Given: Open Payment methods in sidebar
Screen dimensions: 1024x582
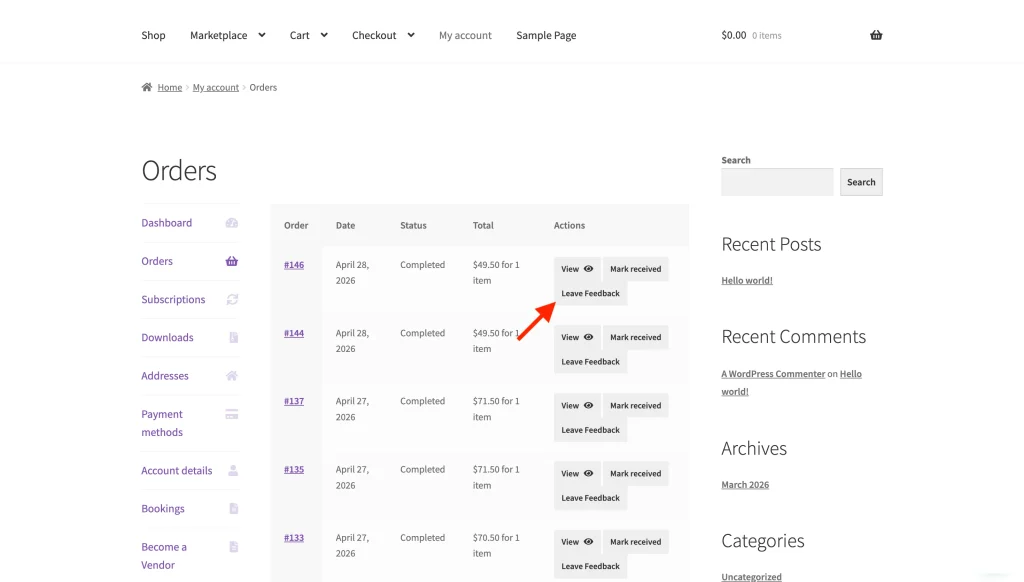Looking at the screenshot, I should pos(162,423).
